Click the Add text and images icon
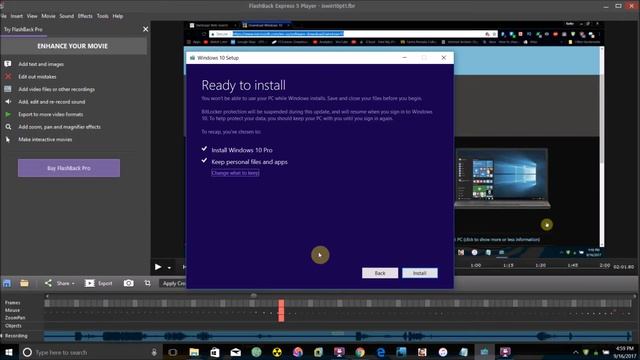Viewport: 640px width, 360px height. (x=8, y=64)
